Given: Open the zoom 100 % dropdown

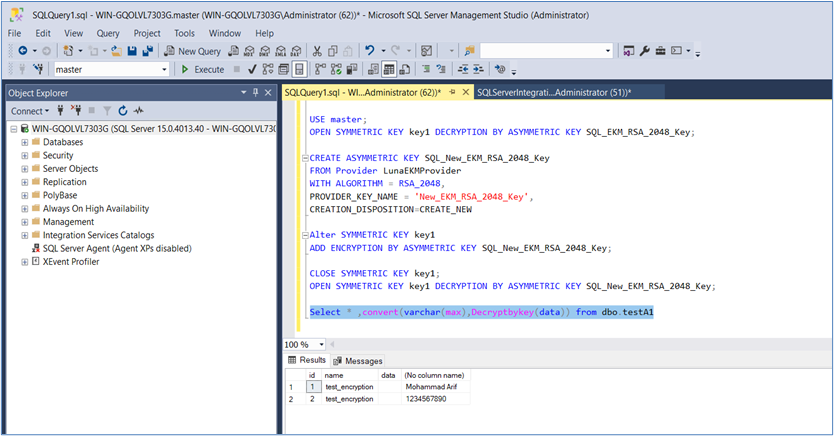Looking at the screenshot, I should pyautogui.click(x=321, y=345).
